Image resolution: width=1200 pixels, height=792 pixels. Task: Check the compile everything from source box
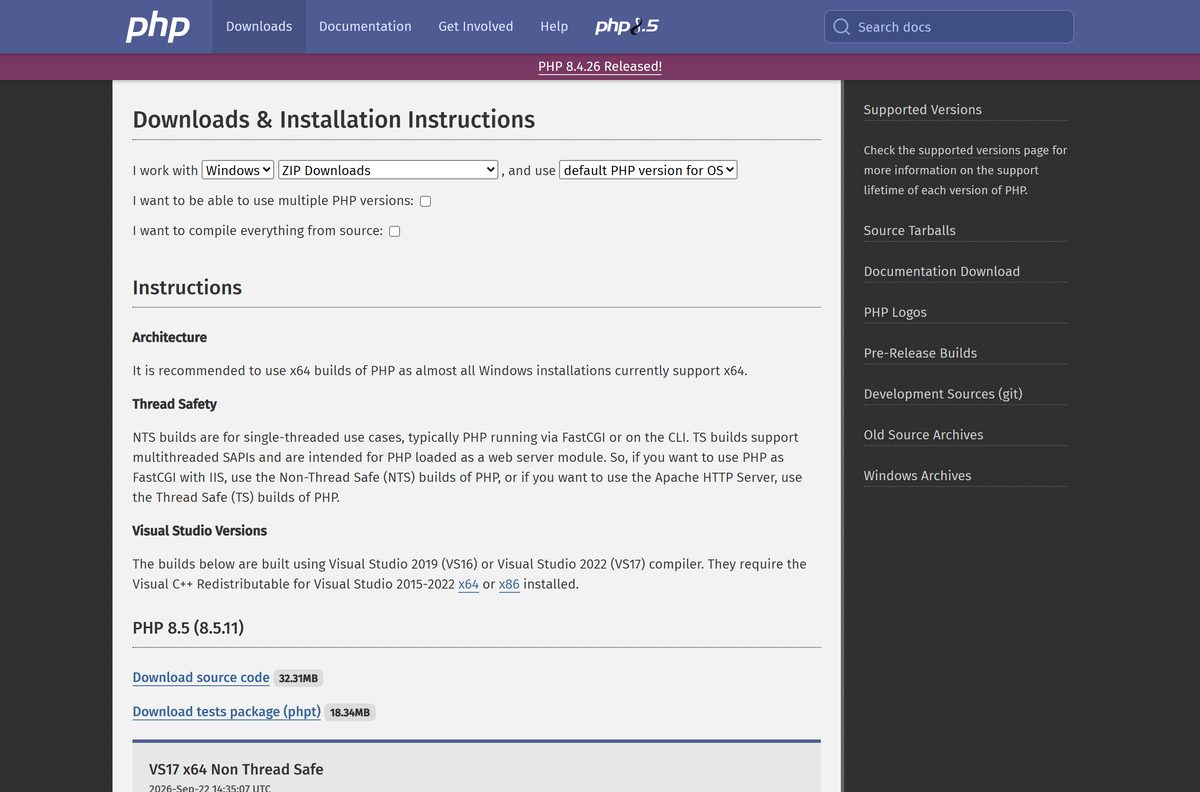pyautogui.click(x=394, y=231)
